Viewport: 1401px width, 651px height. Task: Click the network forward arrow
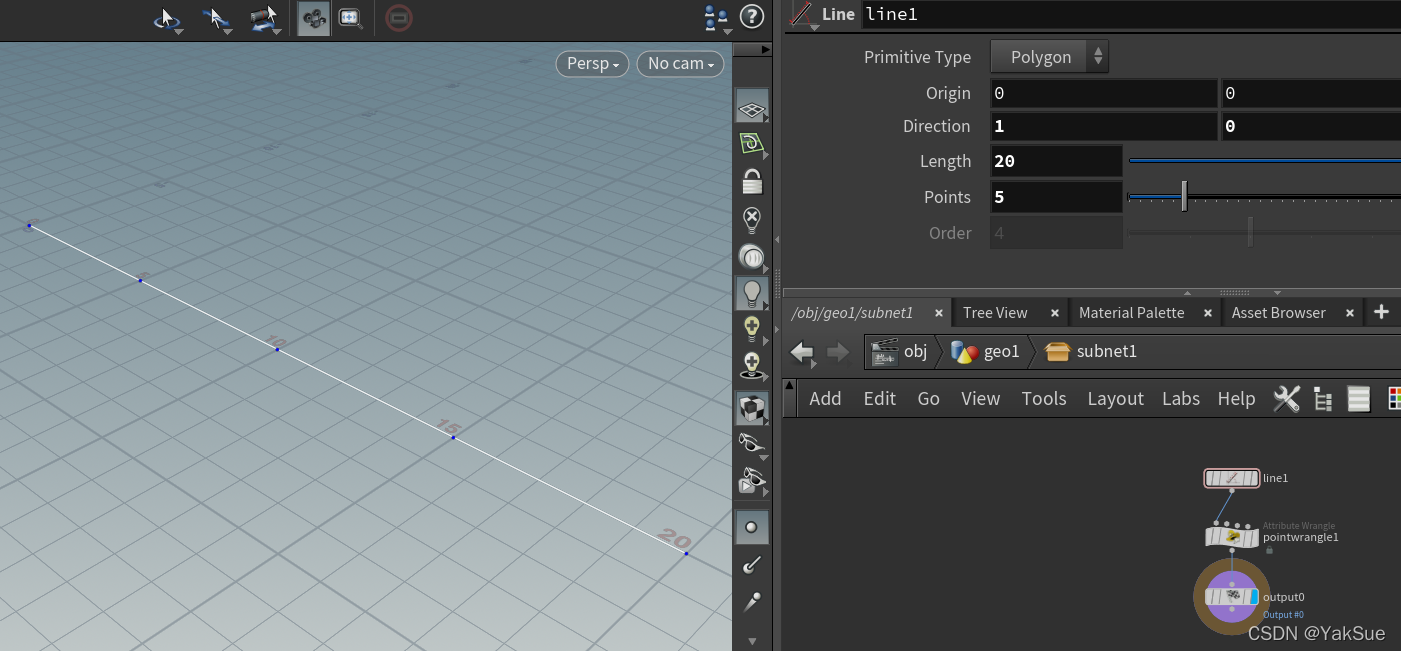coord(838,352)
